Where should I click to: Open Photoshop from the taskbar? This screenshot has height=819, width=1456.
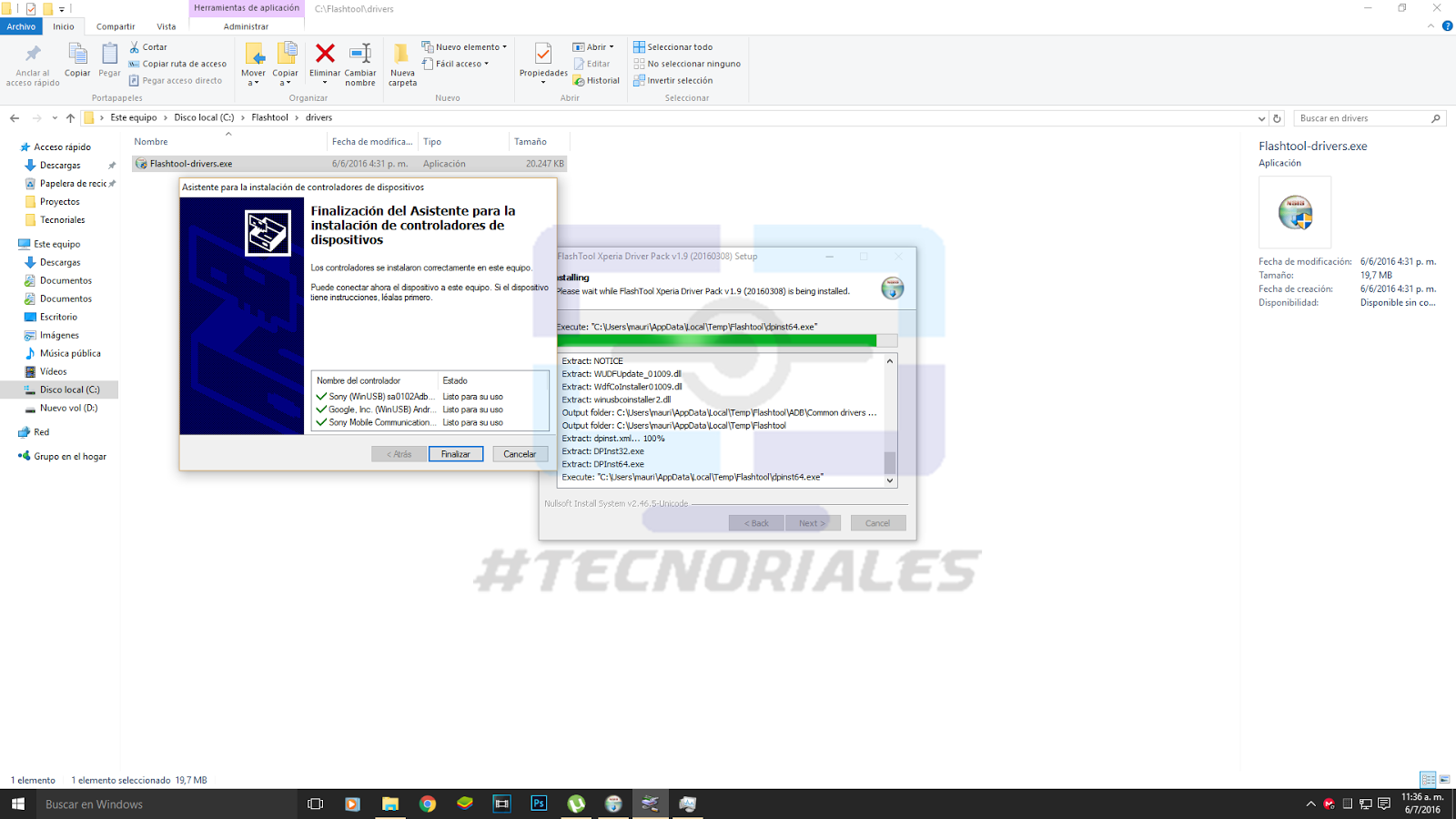pos(539,804)
